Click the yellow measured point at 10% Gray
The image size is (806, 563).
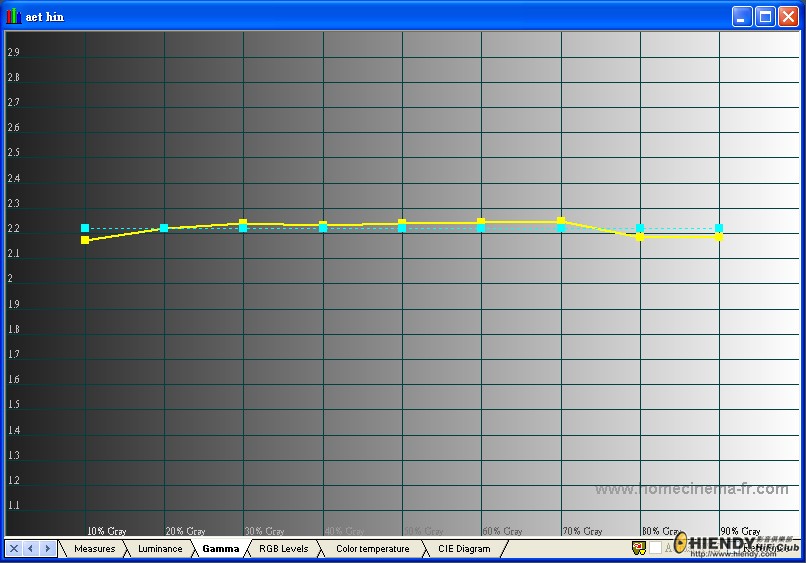85,240
